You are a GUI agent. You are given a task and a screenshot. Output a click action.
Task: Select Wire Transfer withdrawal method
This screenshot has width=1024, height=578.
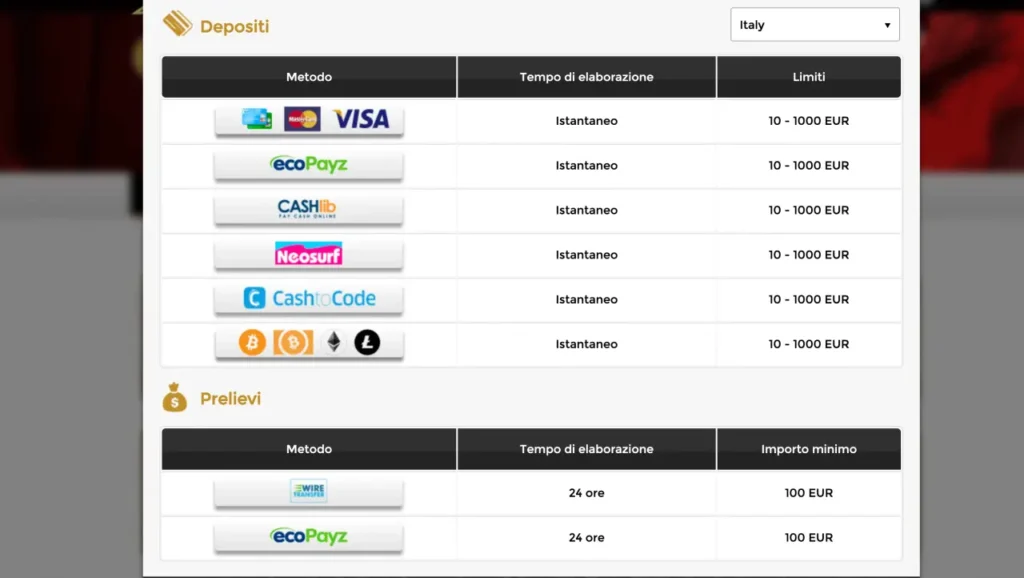(308, 492)
